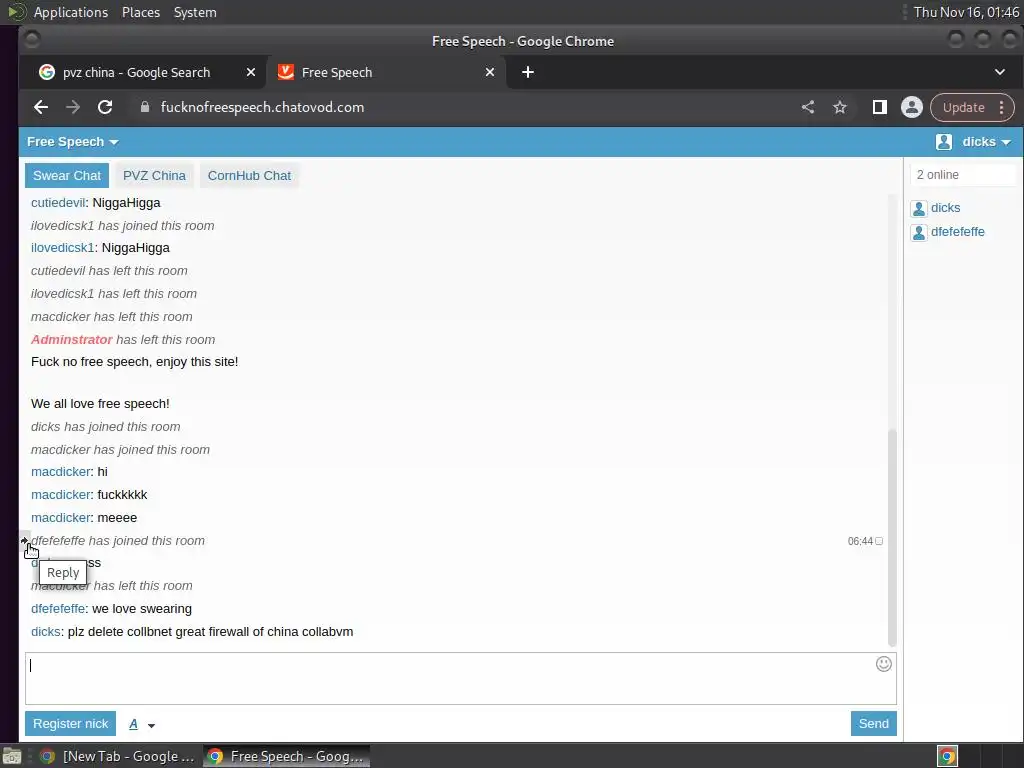Open Chrome three-dot menu
This screenshot has width=1024, height=768.
[x=1001, y=107]
